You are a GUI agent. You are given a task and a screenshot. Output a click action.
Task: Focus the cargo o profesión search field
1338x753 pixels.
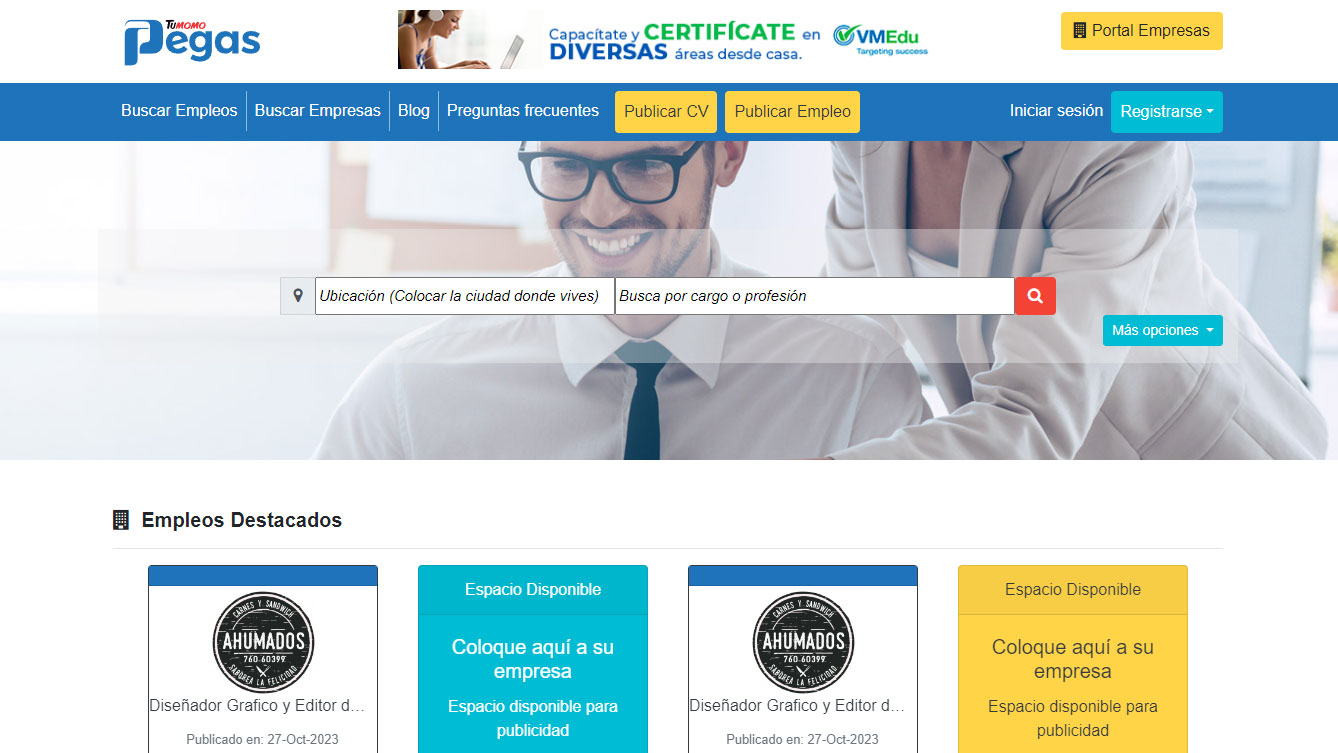click(x=814, y=296)
